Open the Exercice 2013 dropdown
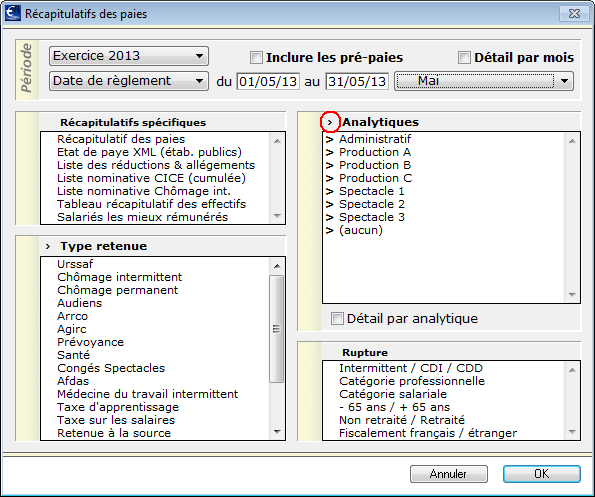The width and height of the screenshot is (595, 497). (129, 56)
